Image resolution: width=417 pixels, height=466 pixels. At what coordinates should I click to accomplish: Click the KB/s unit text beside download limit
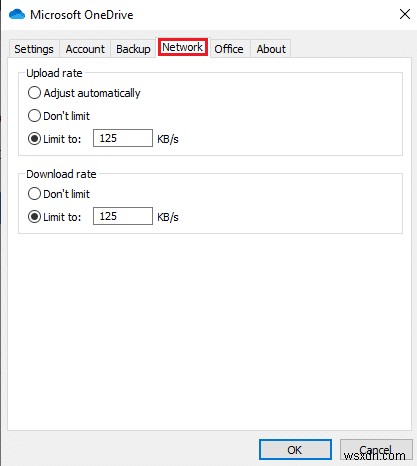pos(168,217)
